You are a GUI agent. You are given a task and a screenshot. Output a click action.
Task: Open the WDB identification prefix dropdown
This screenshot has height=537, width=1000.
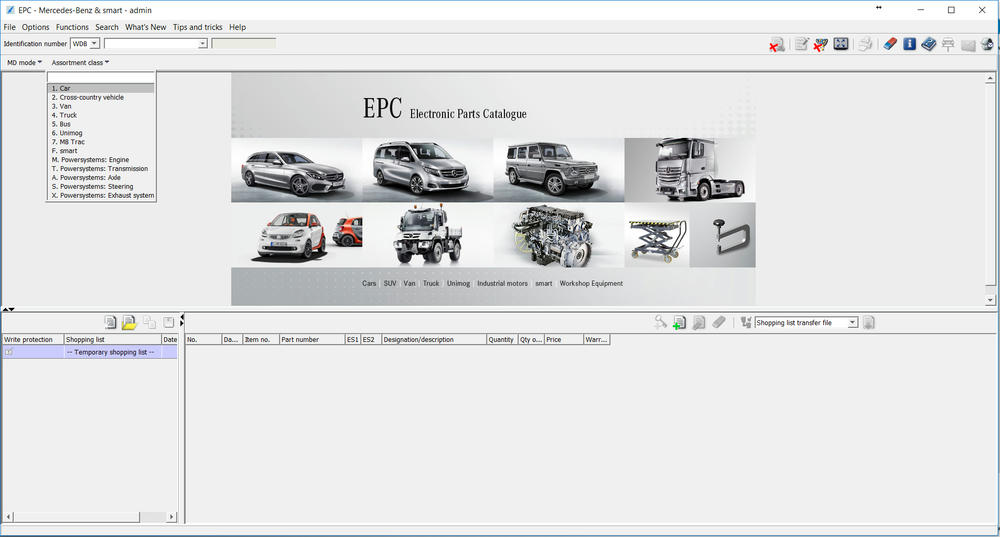click(94, 43)
